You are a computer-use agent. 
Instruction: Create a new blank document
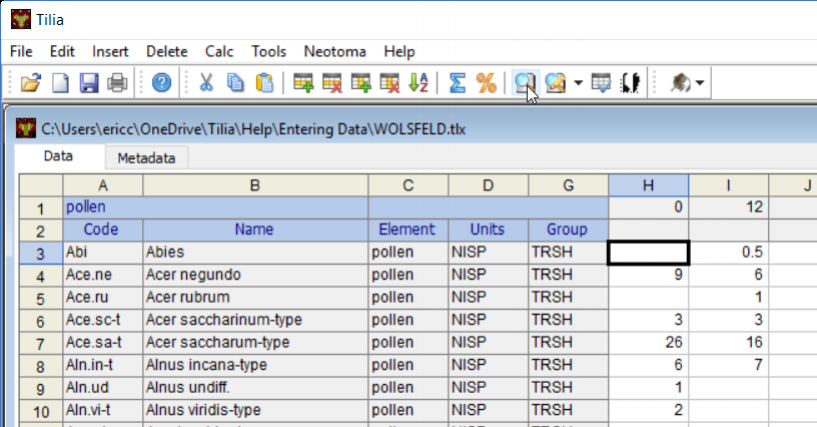coord(60,83)
